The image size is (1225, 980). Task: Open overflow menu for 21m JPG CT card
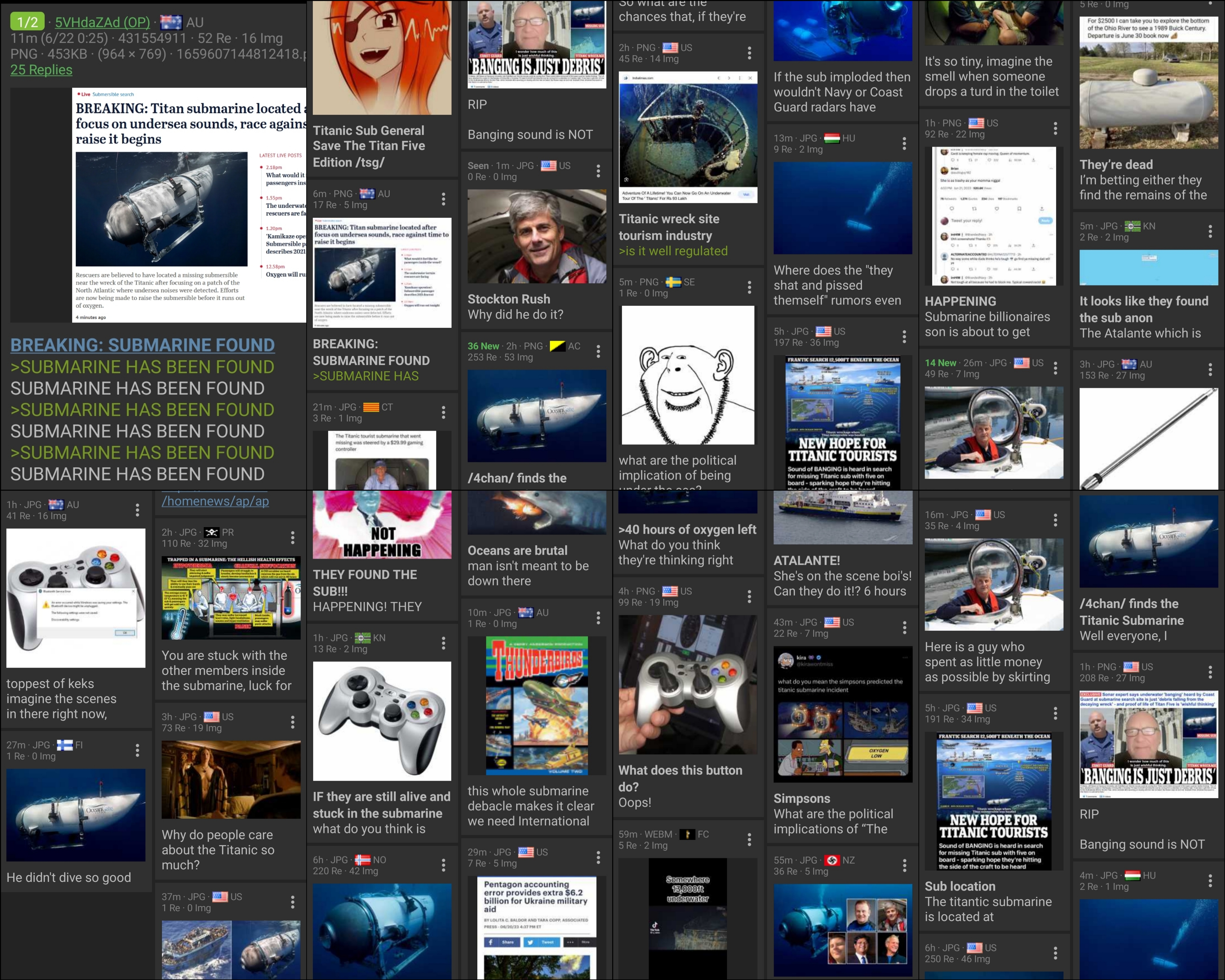point(443,412)
